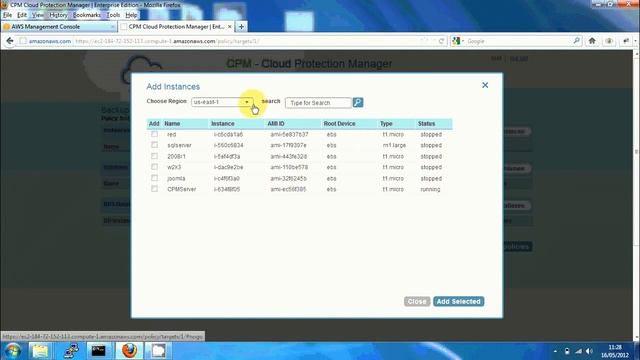Click the volume speaker tray icon
640x360 pixels.
pyautogui.click(x=589, y=351)
